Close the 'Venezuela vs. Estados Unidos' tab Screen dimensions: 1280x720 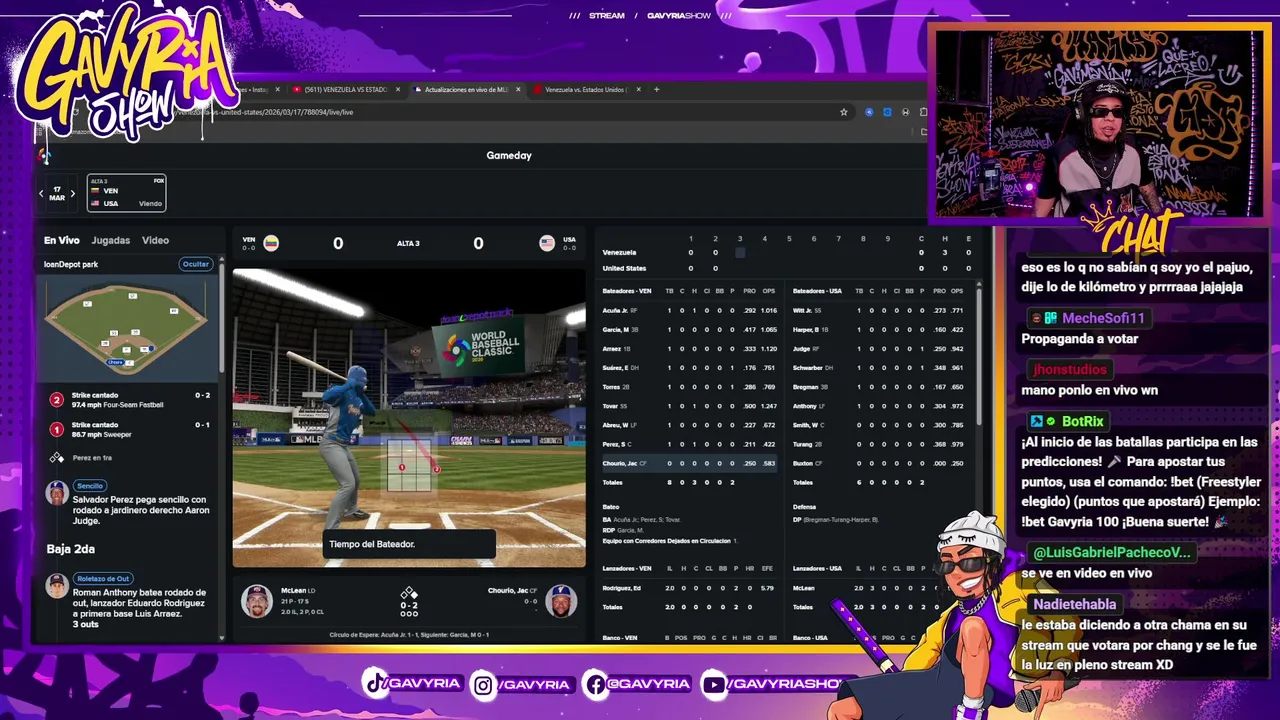click(638, 90)
